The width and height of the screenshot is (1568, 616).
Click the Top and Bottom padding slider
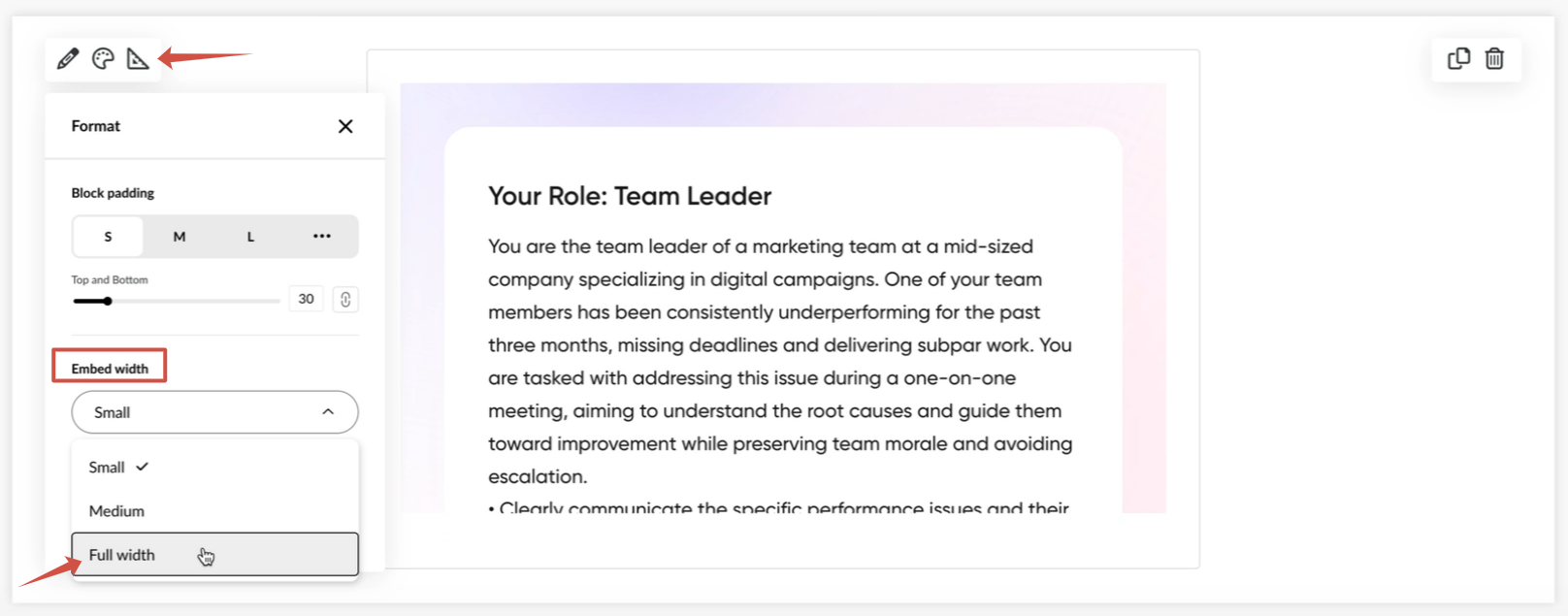coord(176,301)
